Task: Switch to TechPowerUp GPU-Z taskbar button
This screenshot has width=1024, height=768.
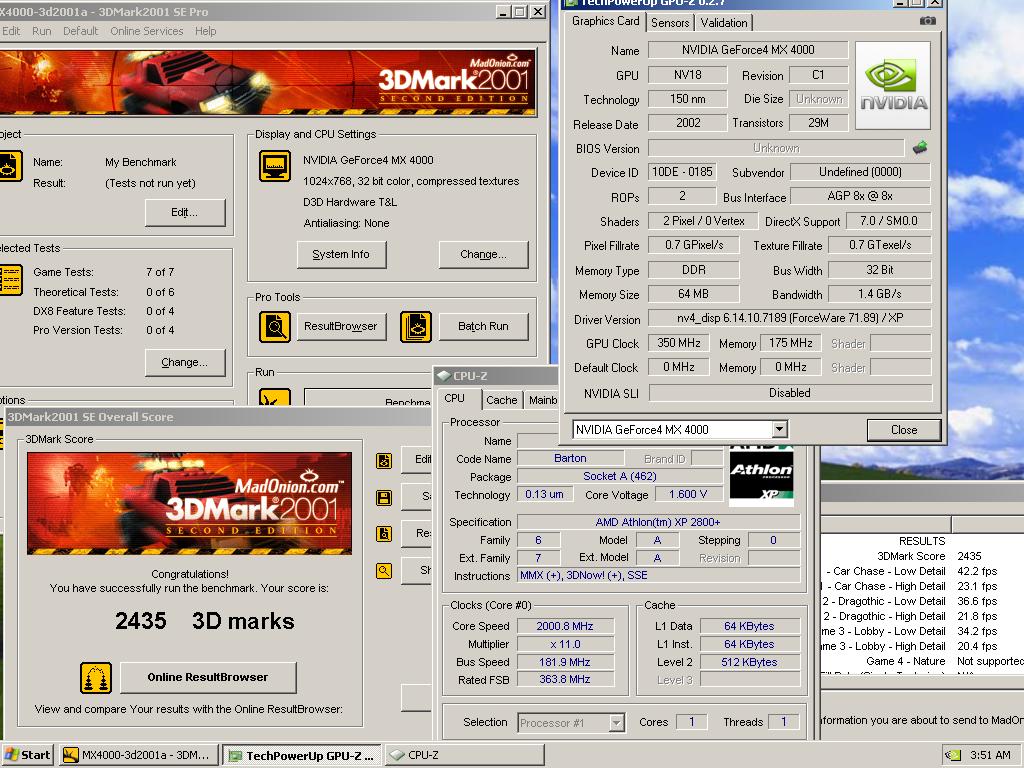Action: [x=301, y=755]
